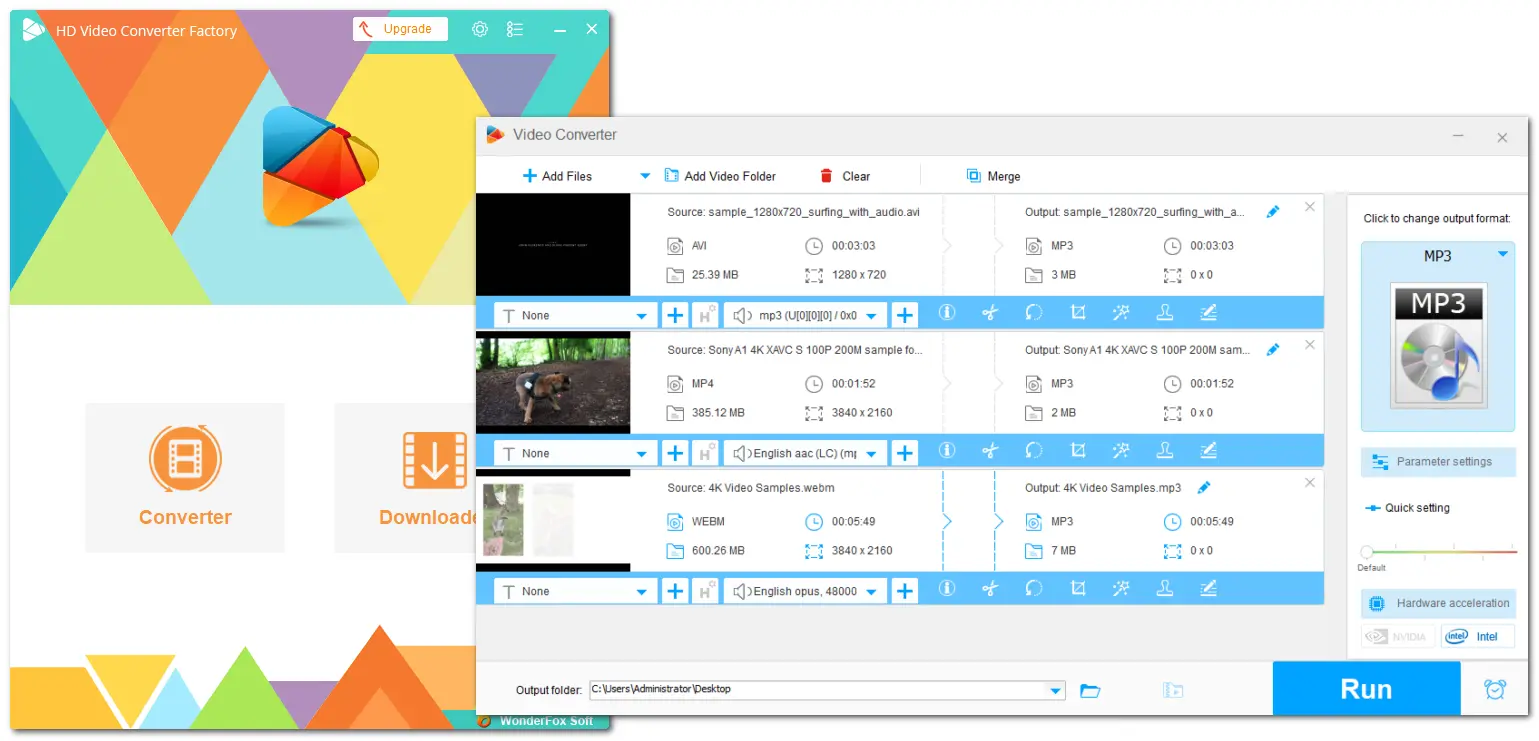
Task: Toggle the H subtitle option on 4K Video Samples.webm row
Action: 706,591
